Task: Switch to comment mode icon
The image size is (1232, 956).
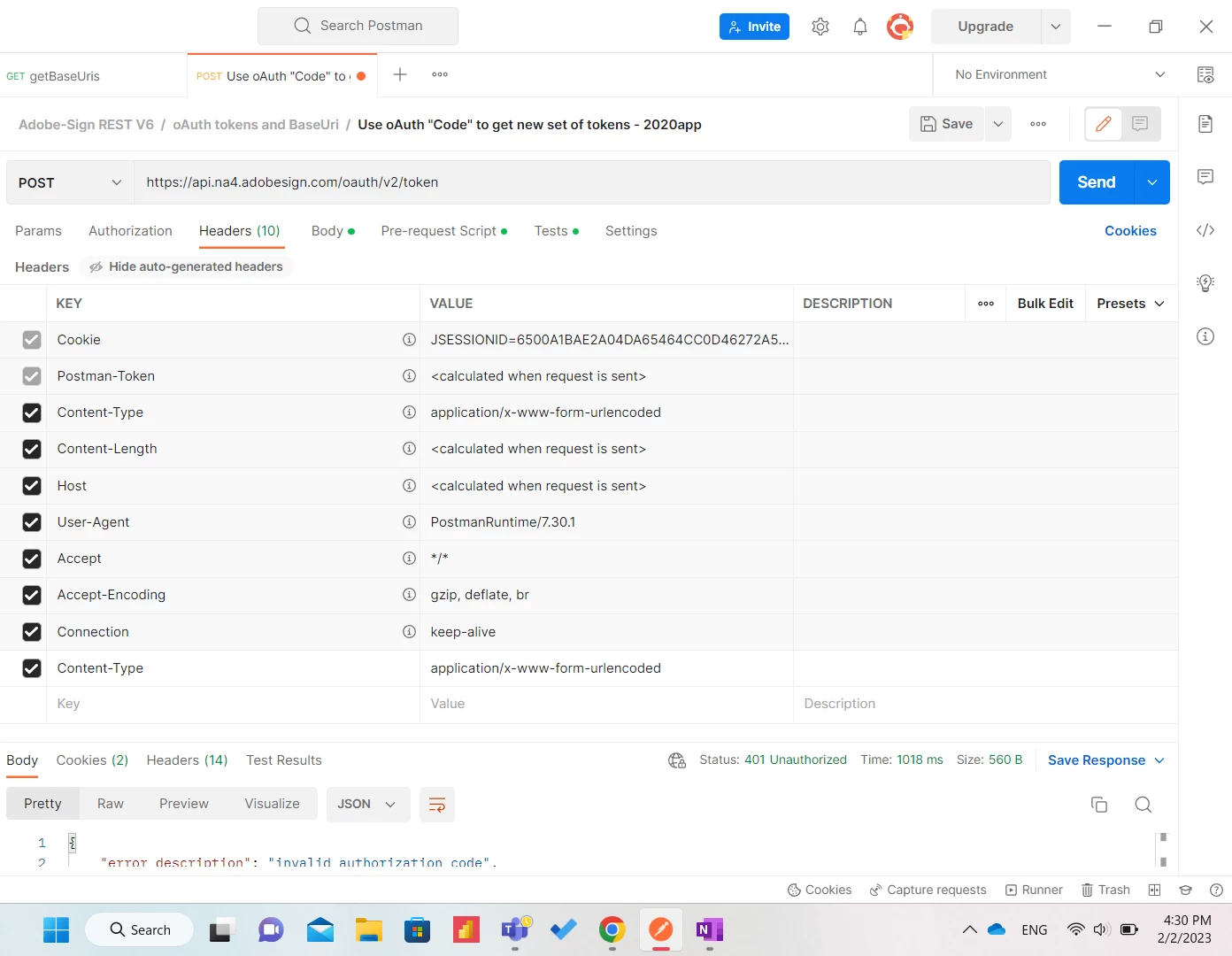Action: tap(1140, 124)
